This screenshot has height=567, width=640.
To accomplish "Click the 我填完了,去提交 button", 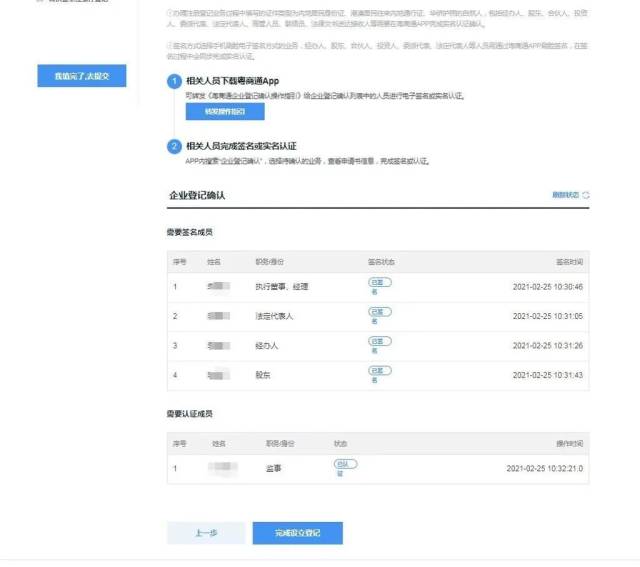I will [x=82, y=76].
